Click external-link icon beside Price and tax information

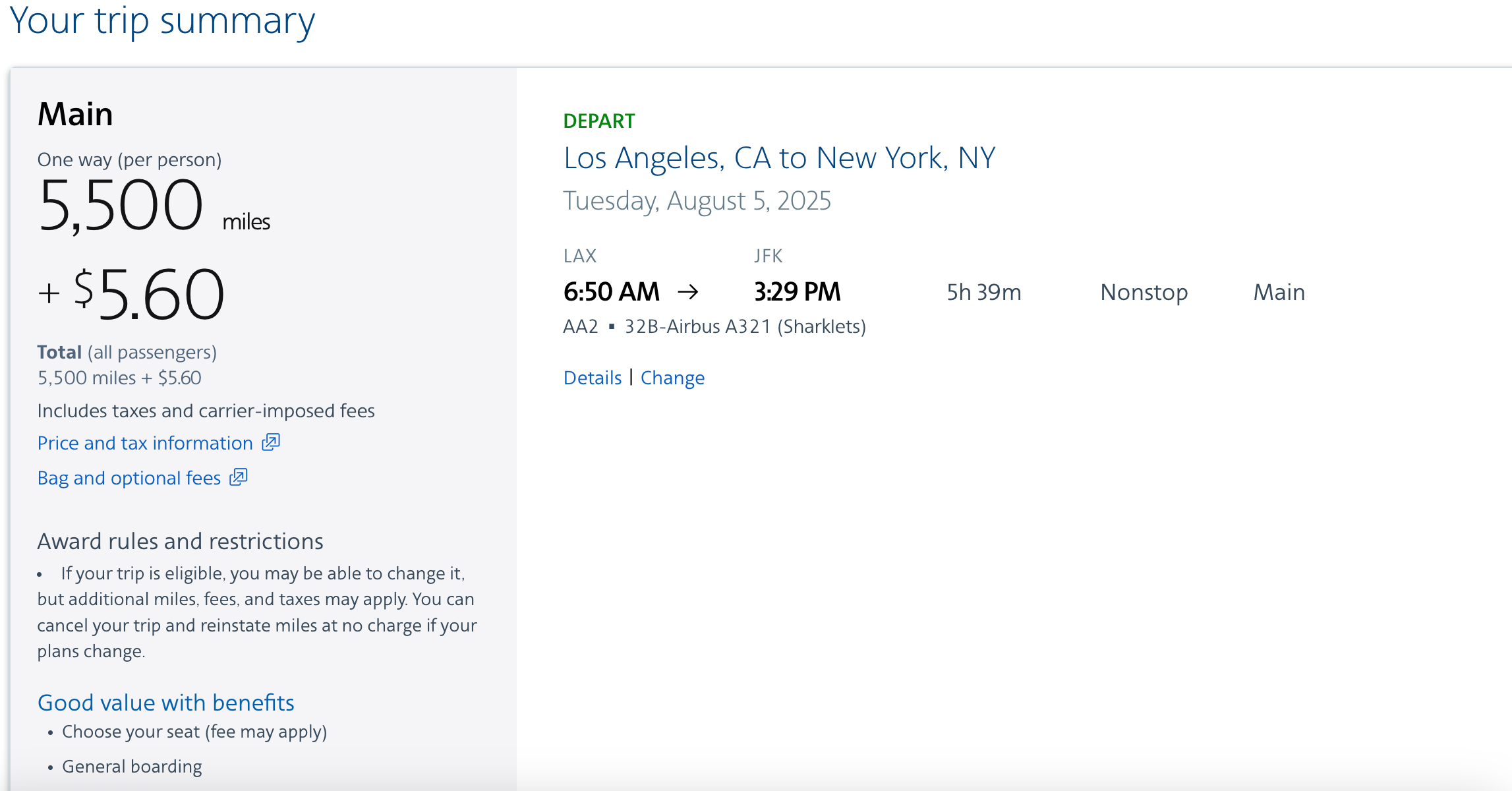click(x=271, y=442)
